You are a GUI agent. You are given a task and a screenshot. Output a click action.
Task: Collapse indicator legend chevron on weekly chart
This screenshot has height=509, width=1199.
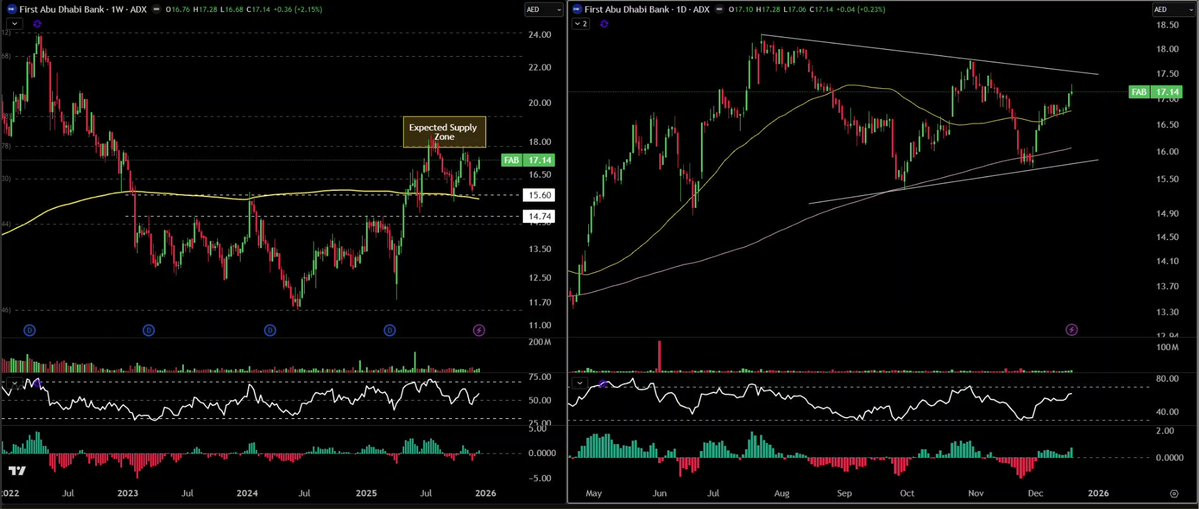(x=13, y=24)
